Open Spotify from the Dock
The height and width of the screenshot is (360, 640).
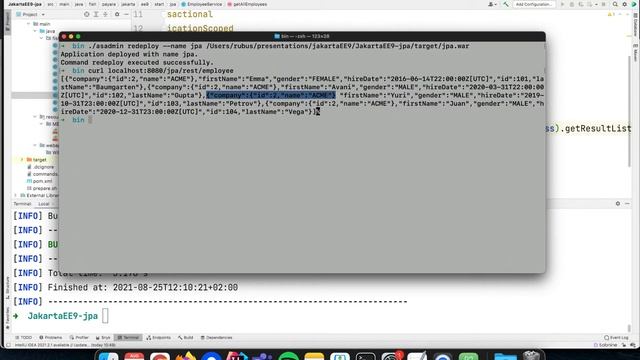(288, 356)
